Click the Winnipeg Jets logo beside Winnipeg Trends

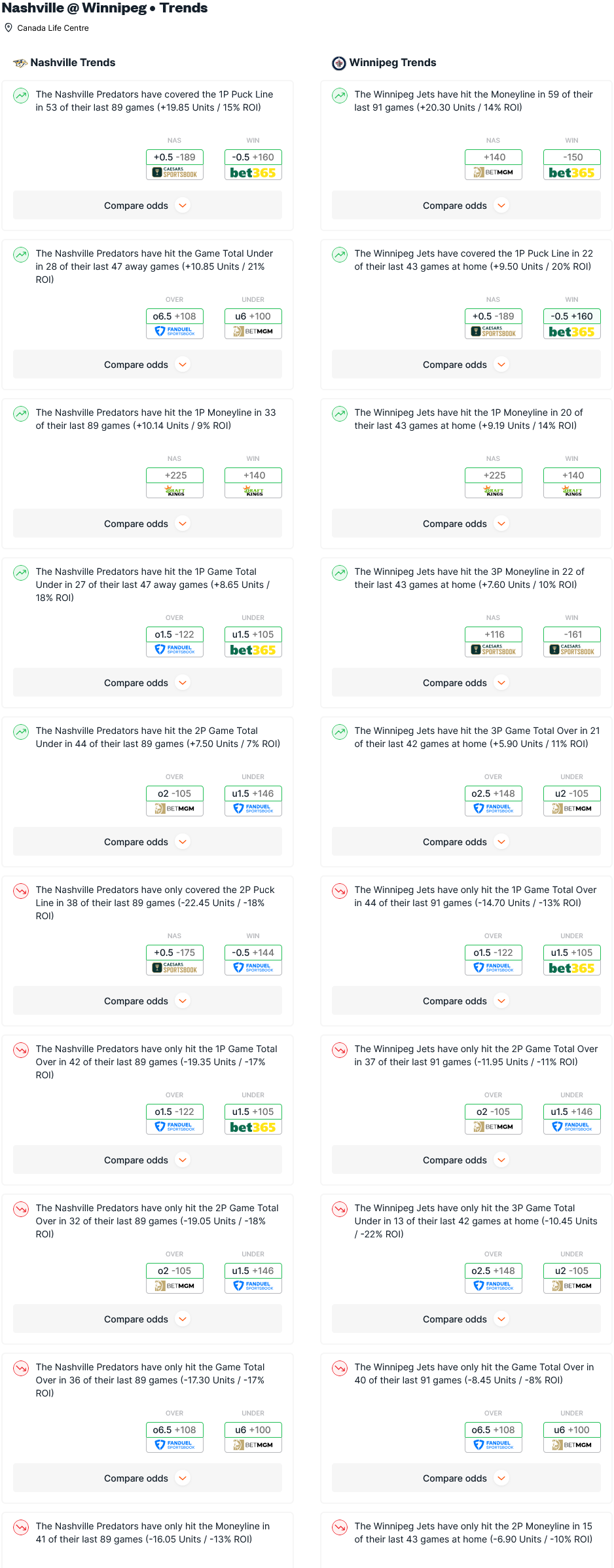pos(339,63)
